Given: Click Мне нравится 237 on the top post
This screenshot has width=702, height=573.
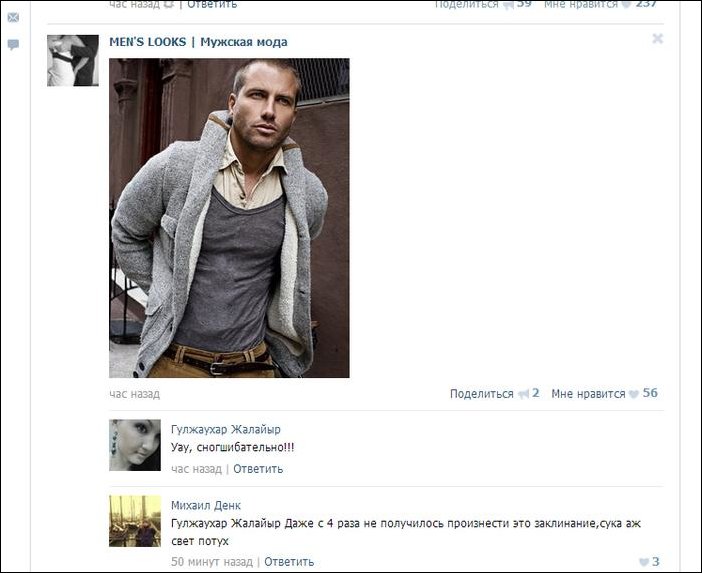Looking at the screenshot, I should (x=600, y=4).
